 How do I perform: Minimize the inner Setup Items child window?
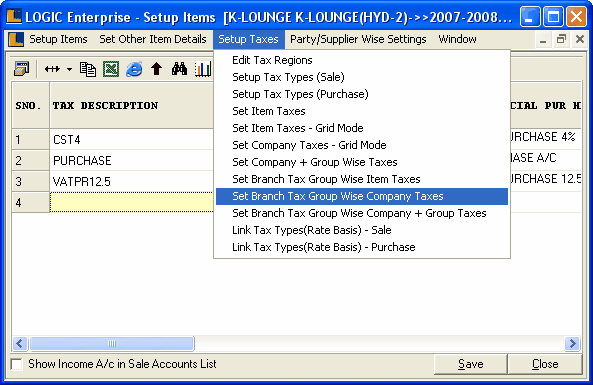click(x=543, y=39)
